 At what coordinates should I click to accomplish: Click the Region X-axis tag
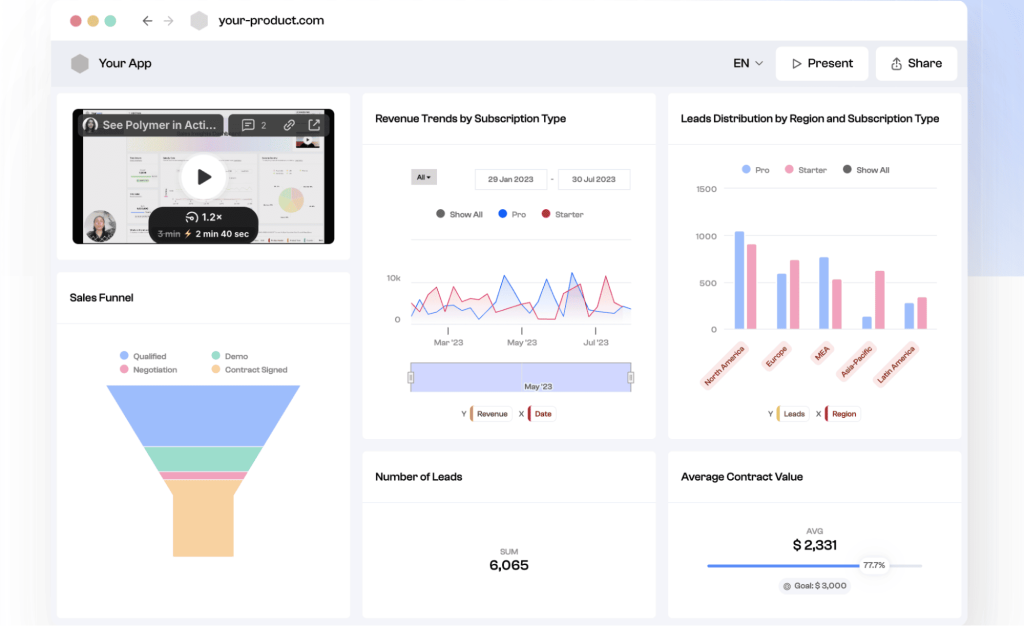click(x=842, y=414)
